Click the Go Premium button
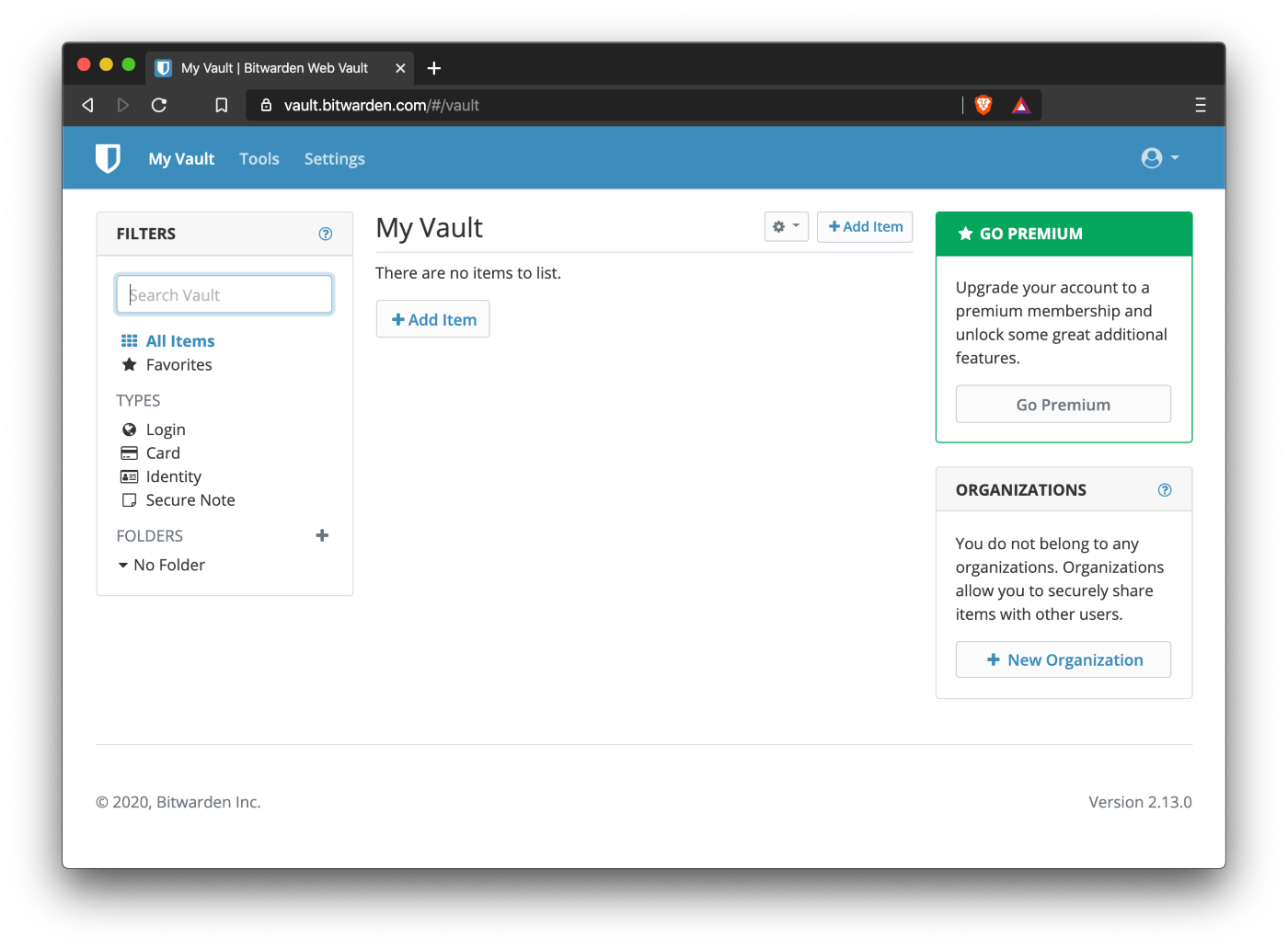The width and height of the screenshot is (1288, 951). click(x=1064, y=405)
